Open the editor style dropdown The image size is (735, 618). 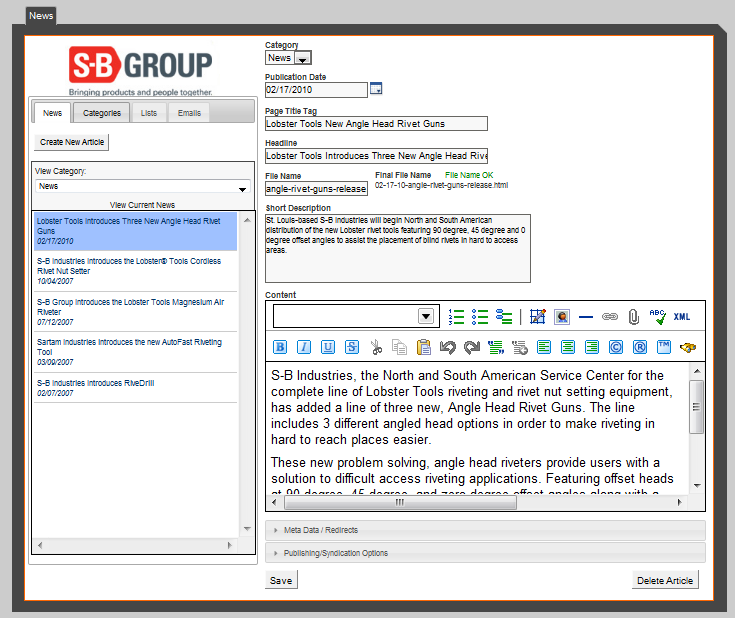(x=356, y=316)
